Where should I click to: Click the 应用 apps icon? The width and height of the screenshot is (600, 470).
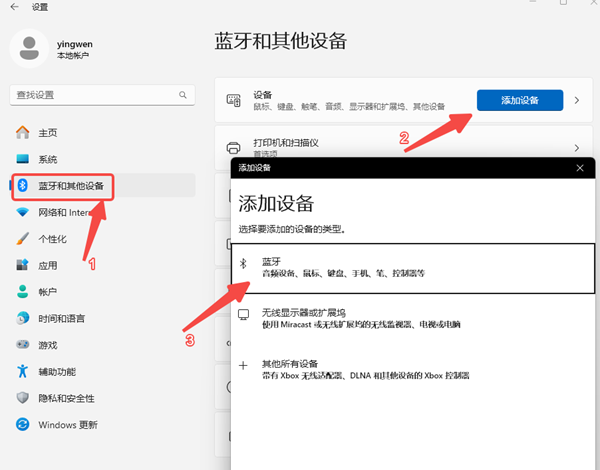tap(22, 265)
